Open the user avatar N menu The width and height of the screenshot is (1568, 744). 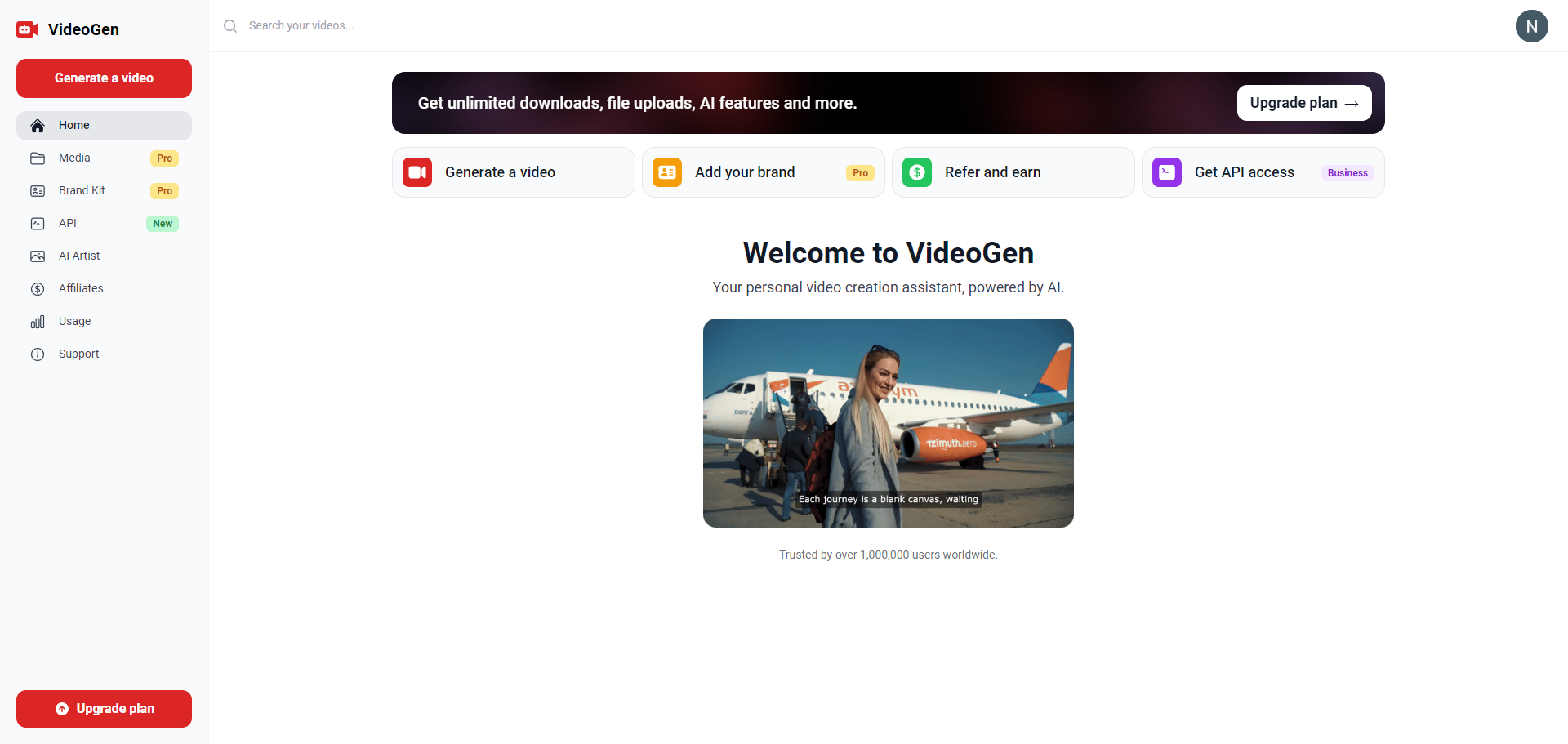coord(1532,26)
